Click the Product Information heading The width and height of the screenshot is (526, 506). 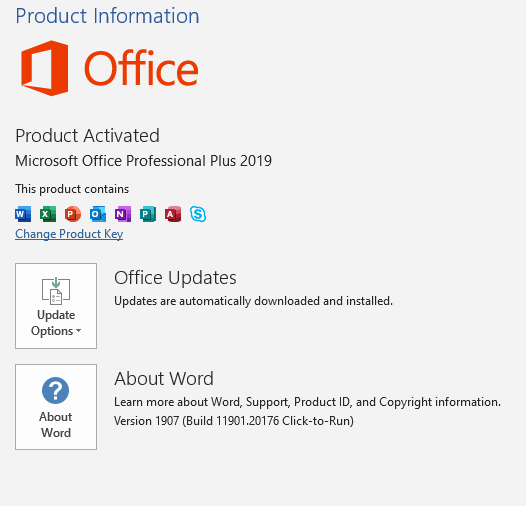(x=107, y=16)
